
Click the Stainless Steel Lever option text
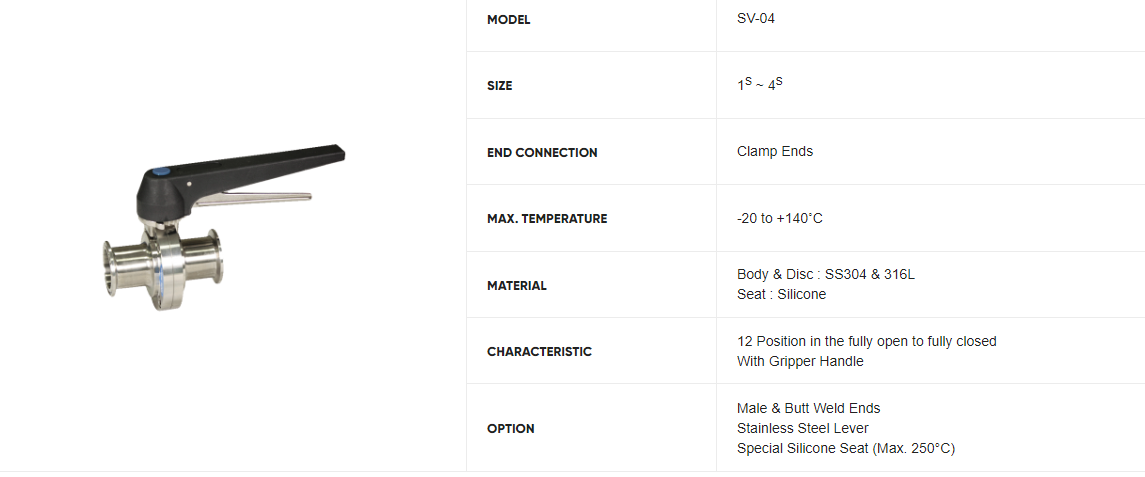803,428
